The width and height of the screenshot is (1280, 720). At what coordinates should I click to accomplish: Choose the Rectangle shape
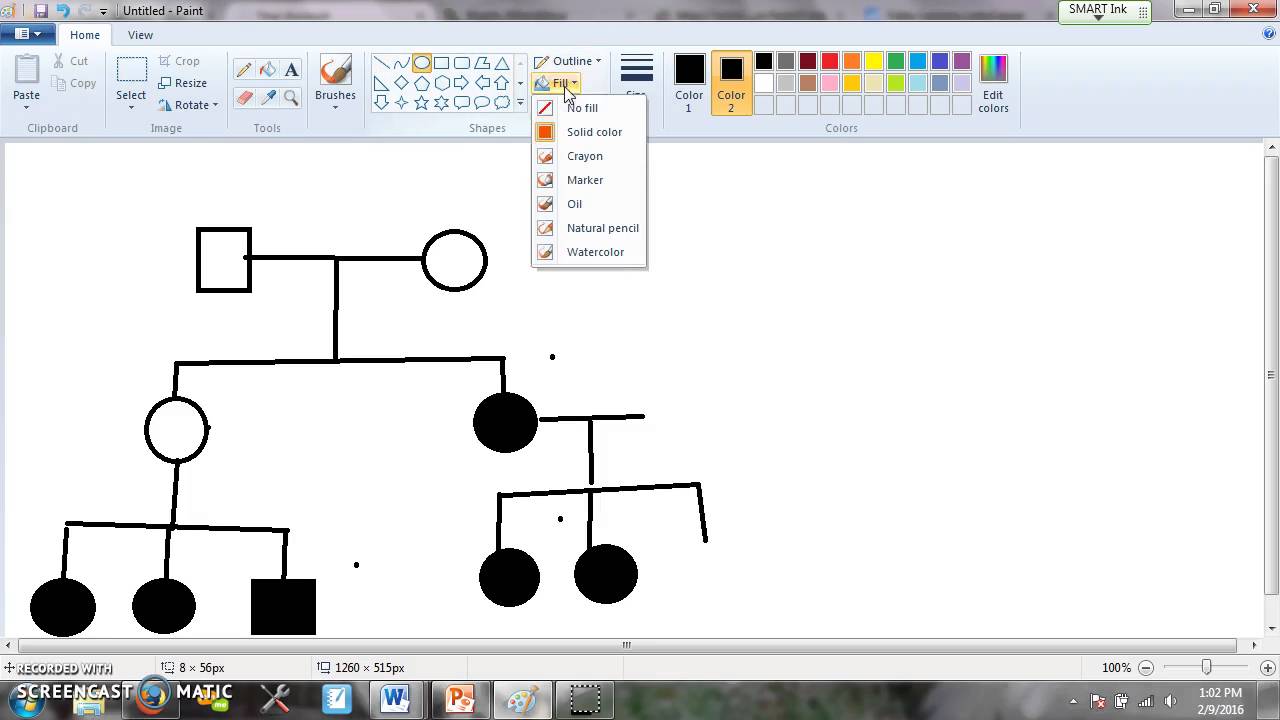[x=441, y=63]
